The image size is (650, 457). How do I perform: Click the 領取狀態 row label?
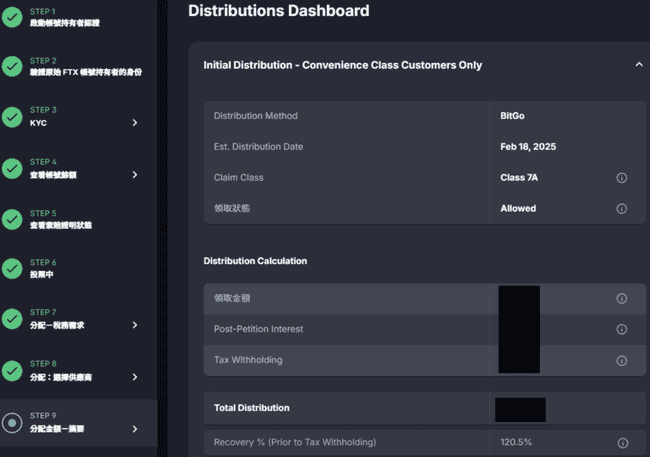(232, 208)
